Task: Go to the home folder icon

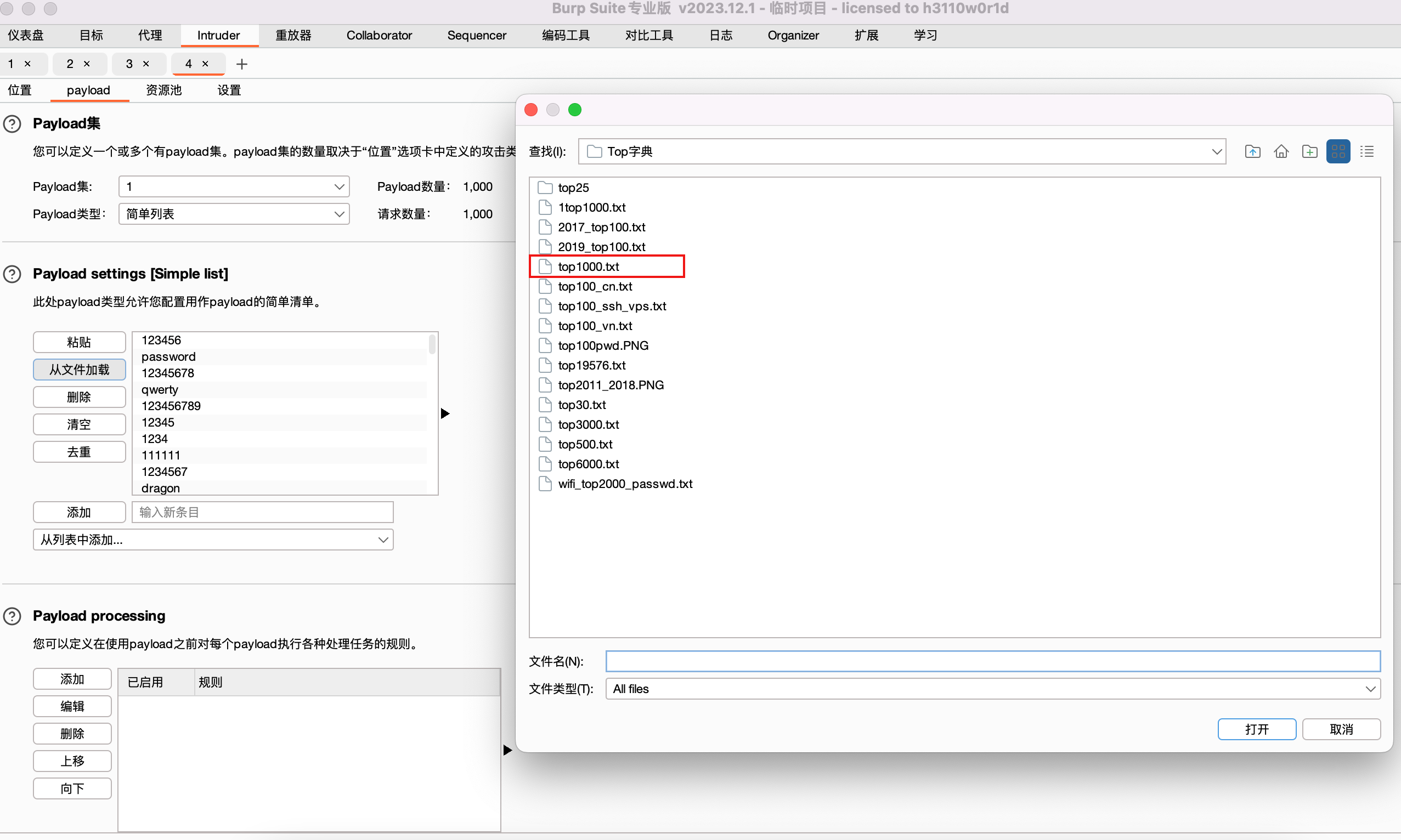Action: click(x=1281, y=151)
